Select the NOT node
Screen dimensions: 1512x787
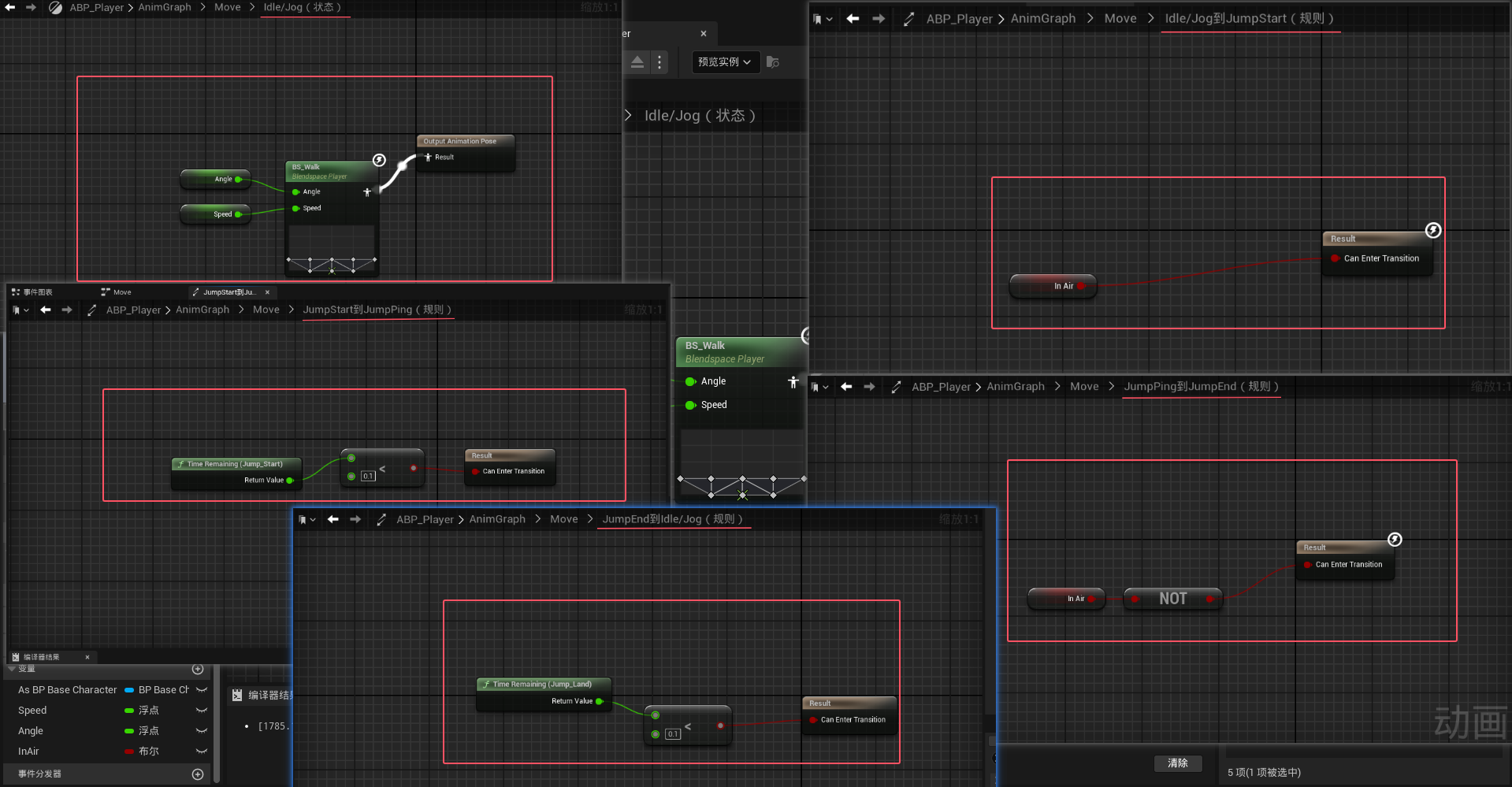click(x=1173, y=599)
